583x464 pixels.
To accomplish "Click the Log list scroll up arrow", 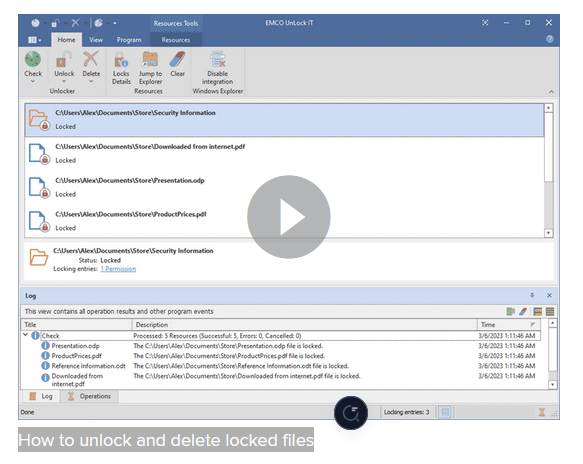I will pyautogui.click(x=553, y=323).
